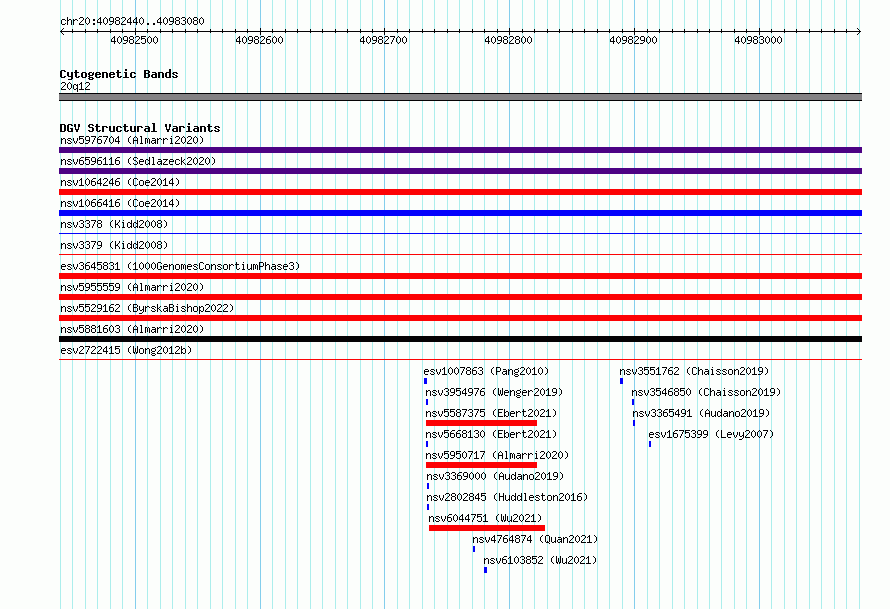Click the nsv3378 (Kidd2008) label
Image resolution: width=890 pixels, height=609 pixels.
pyautogui.click(x=114, y=224)
